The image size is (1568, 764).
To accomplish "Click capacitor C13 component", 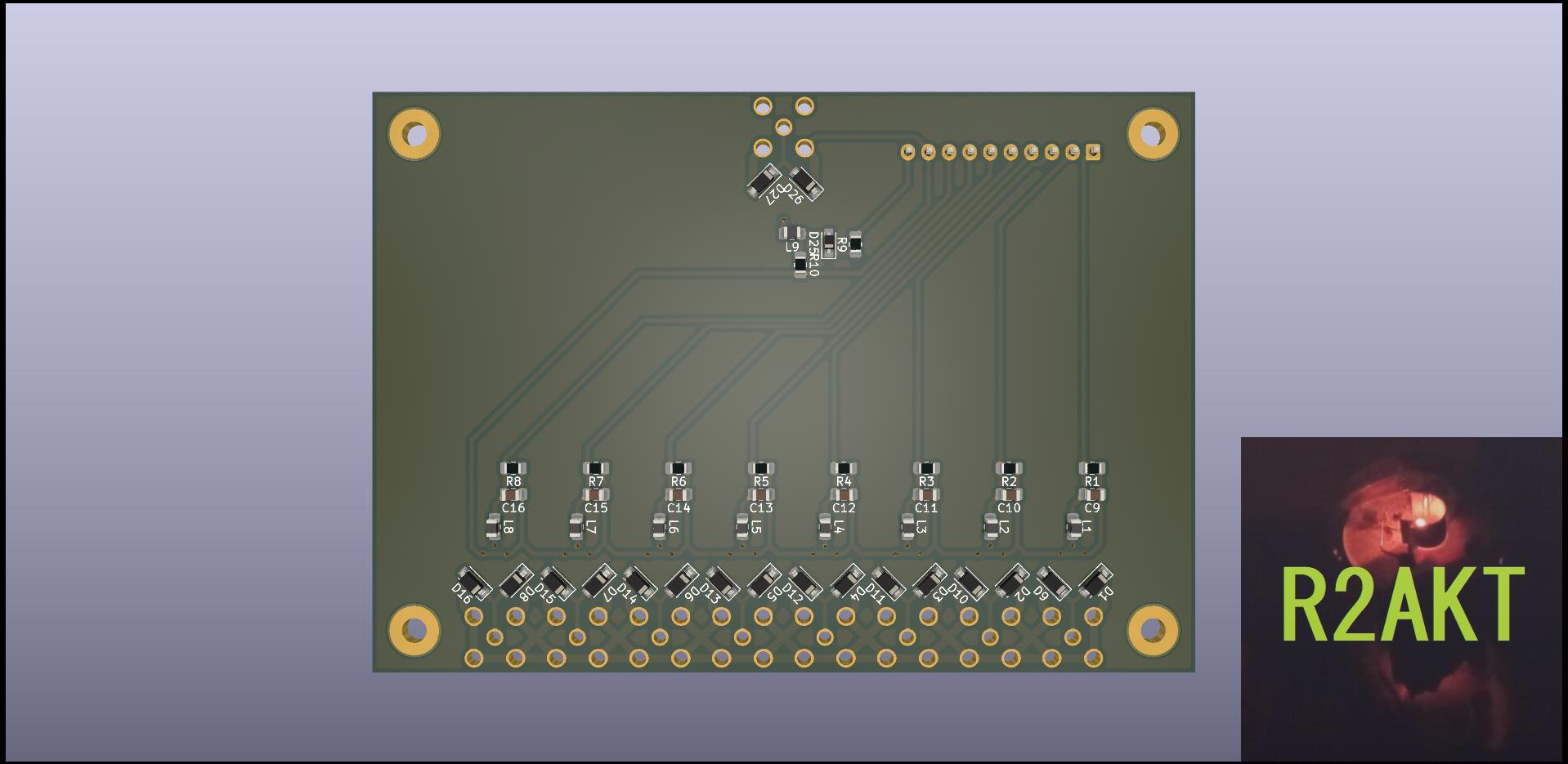I will (x=760, y=494).
